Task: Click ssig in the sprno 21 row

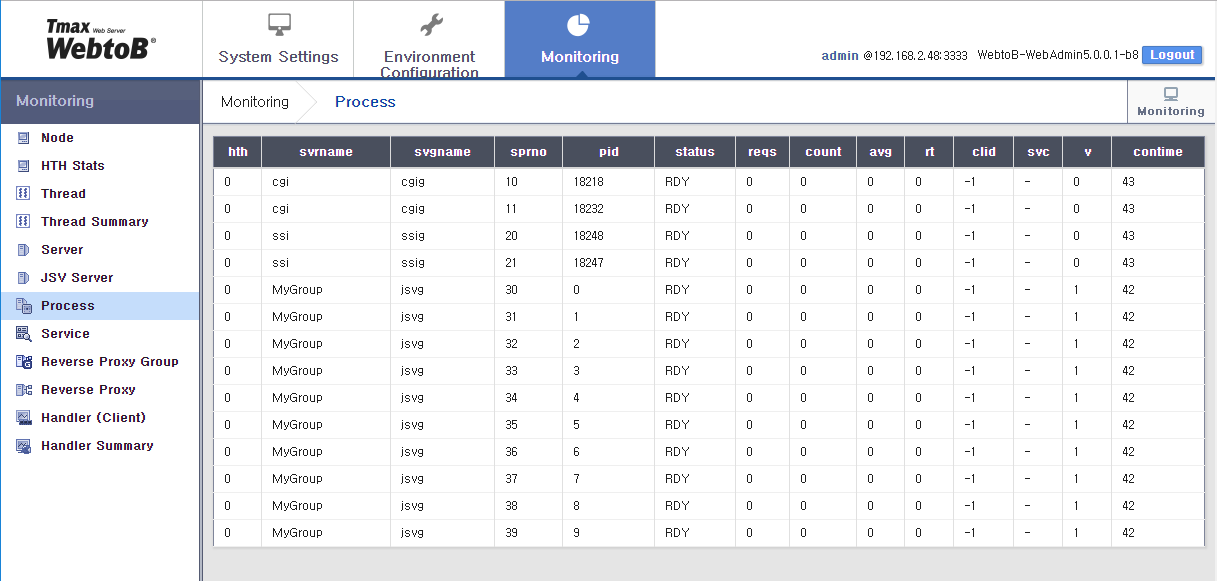Action: [x=413, y=263]
